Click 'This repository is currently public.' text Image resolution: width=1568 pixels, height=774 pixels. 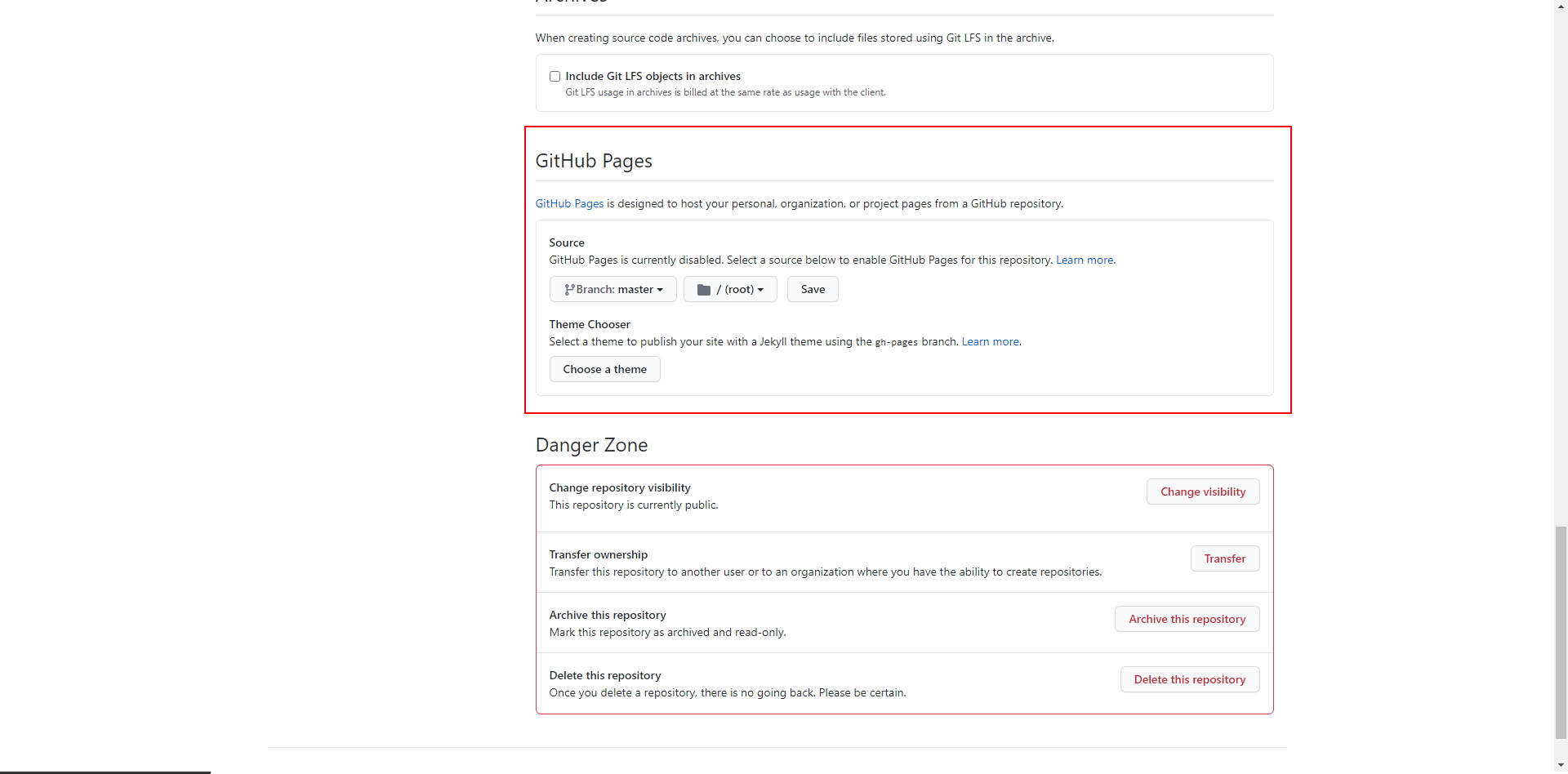(634, 505)
